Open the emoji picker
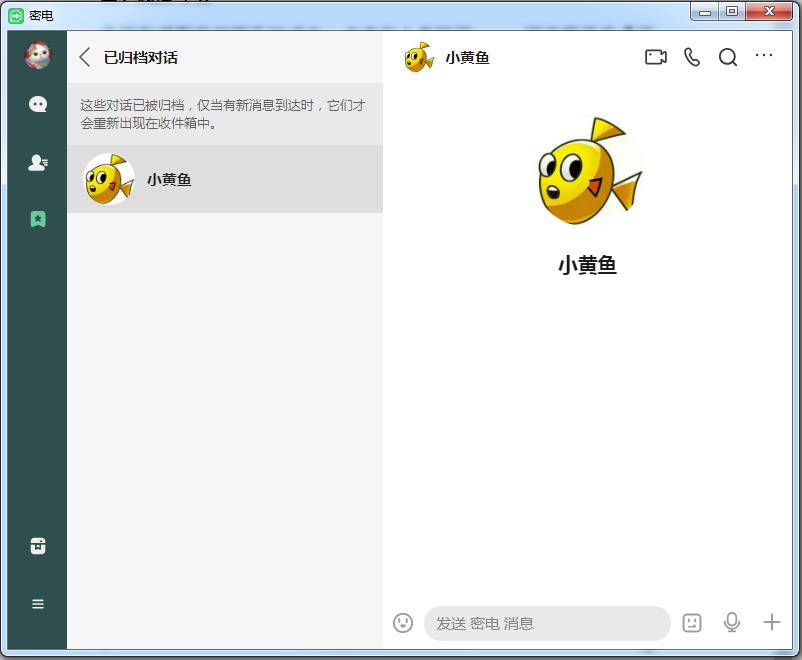802x660 pixels. pyautogui.click(x=403, y=623)
